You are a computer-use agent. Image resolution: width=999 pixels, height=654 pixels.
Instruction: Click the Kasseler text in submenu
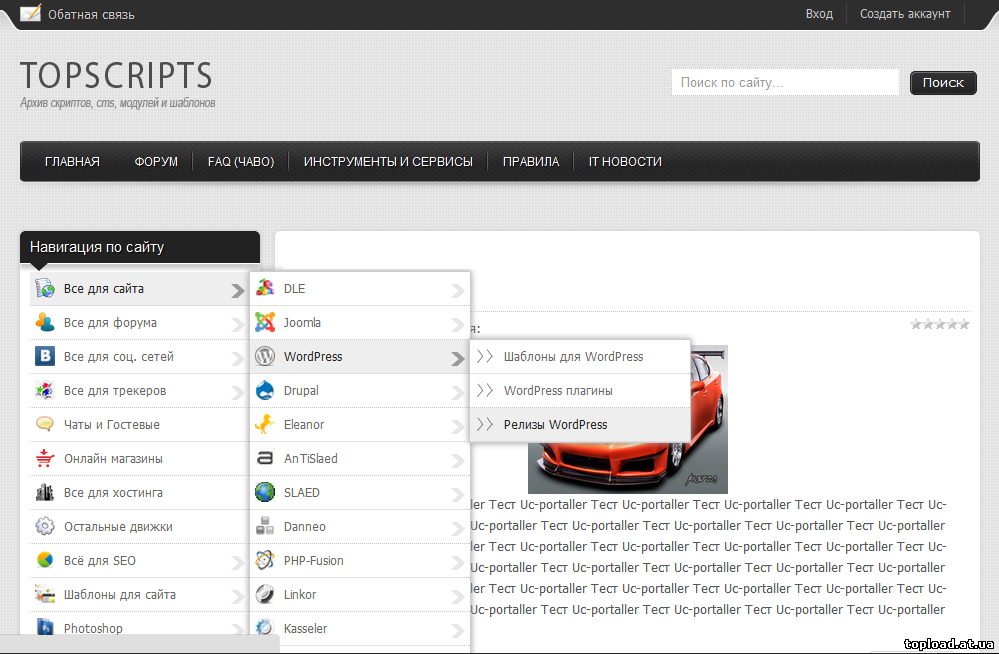click(x=305, y=628)
